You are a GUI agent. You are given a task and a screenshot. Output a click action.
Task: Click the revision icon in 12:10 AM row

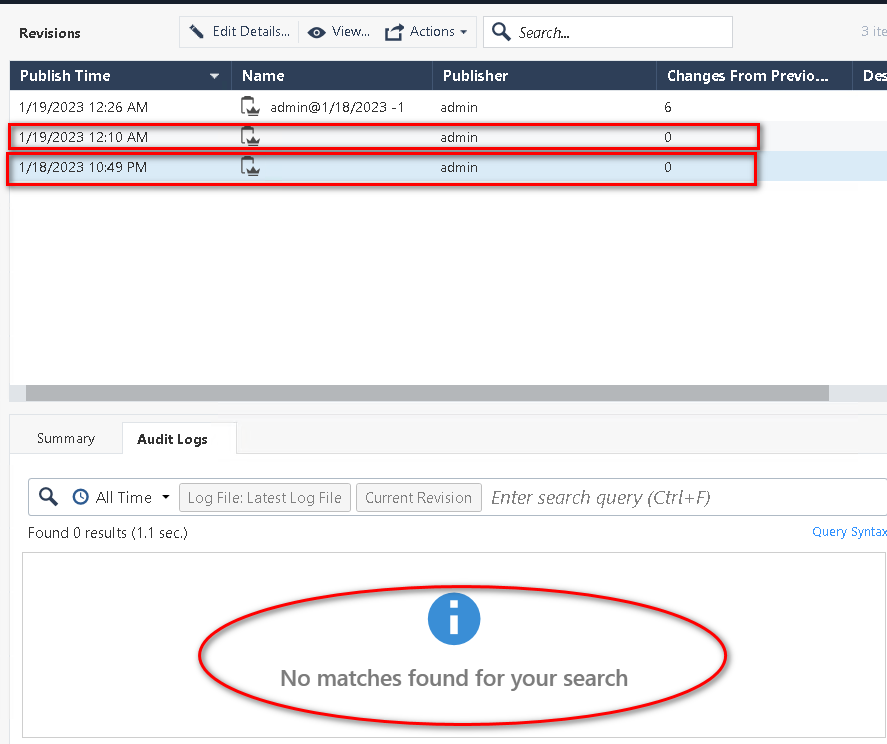[250, 137]
